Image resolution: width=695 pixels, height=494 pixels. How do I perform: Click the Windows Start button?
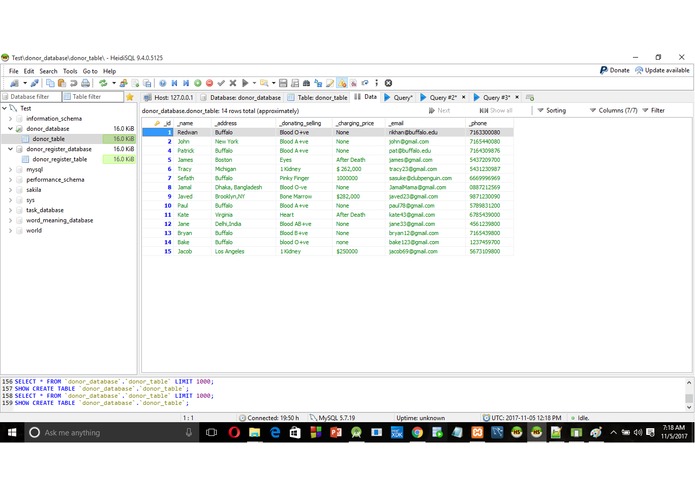tap(12, 432)
